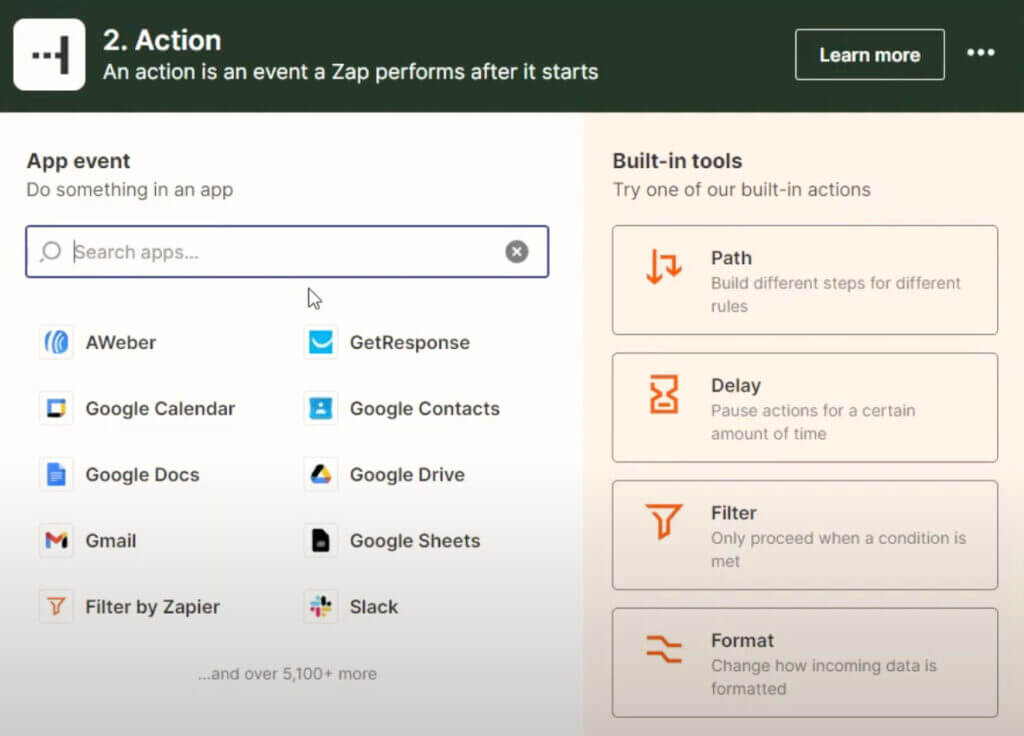Clear the search field with the X
The height and width of the screenshot is (736, 1024).
pos(517,252)
